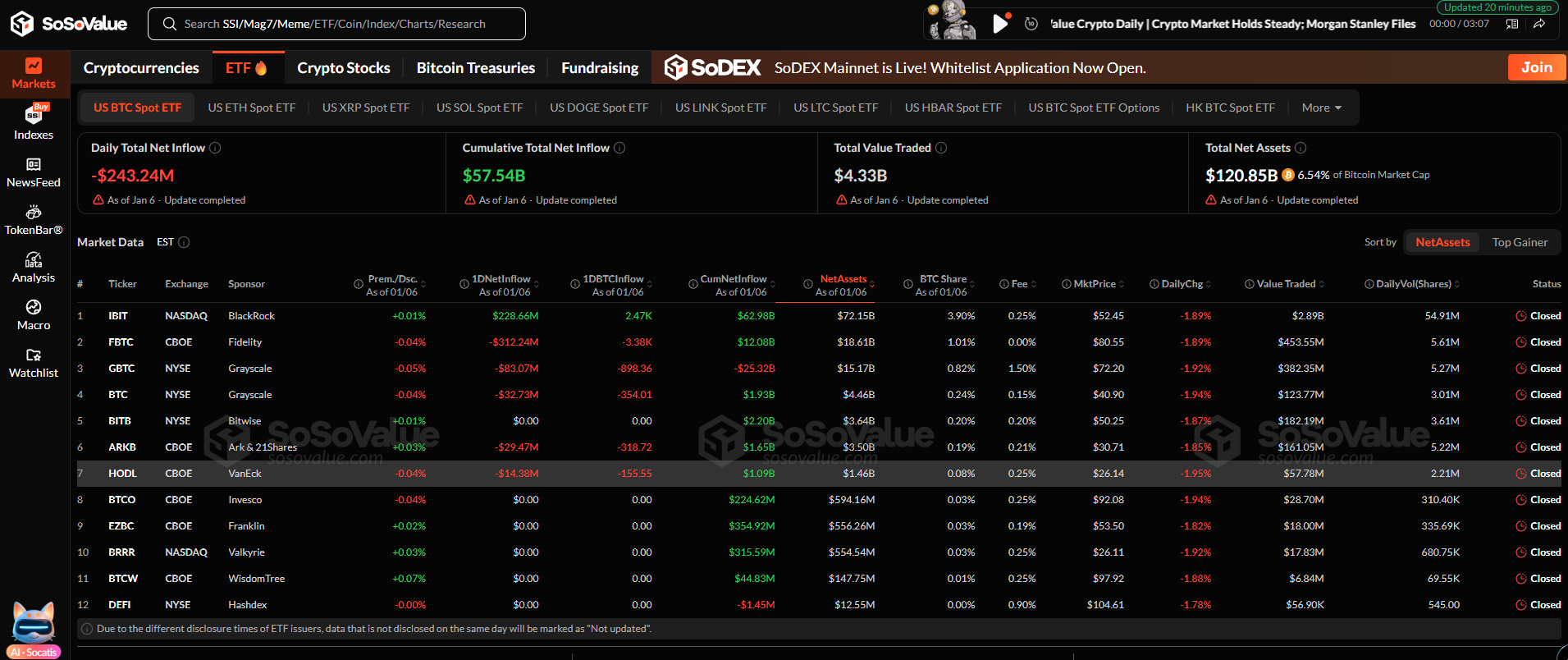Play the Crypto Daily audio briefing
Screen dimensions: 1568x660
tap(1000, 24)
